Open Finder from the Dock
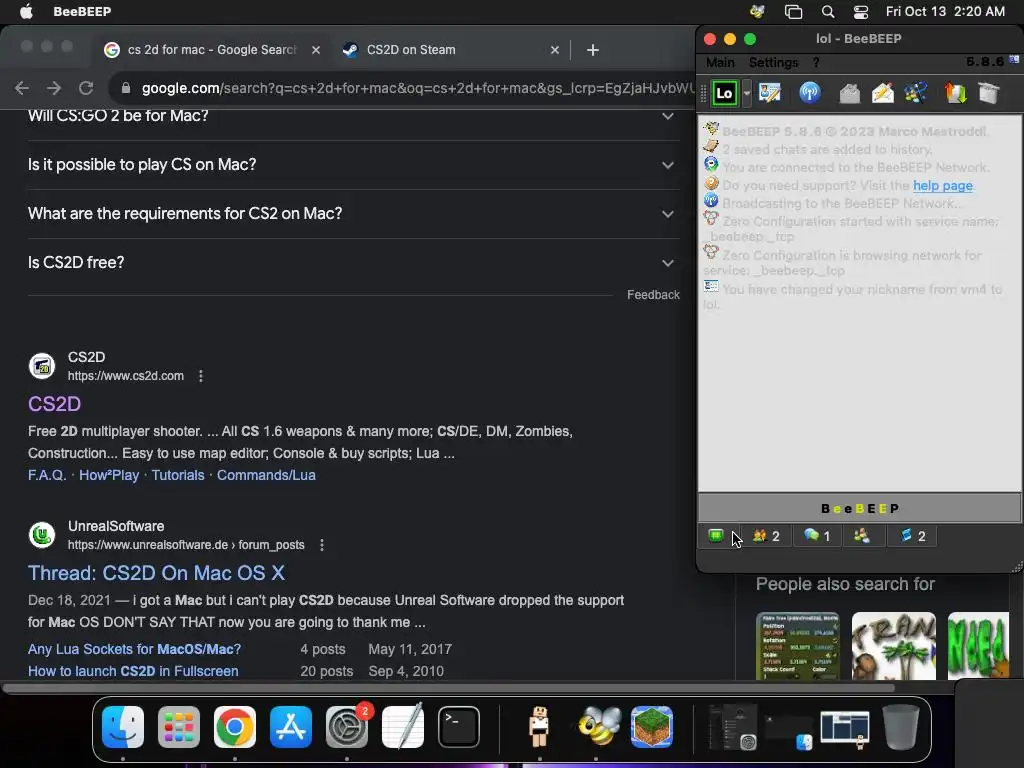 coord(123,727)
